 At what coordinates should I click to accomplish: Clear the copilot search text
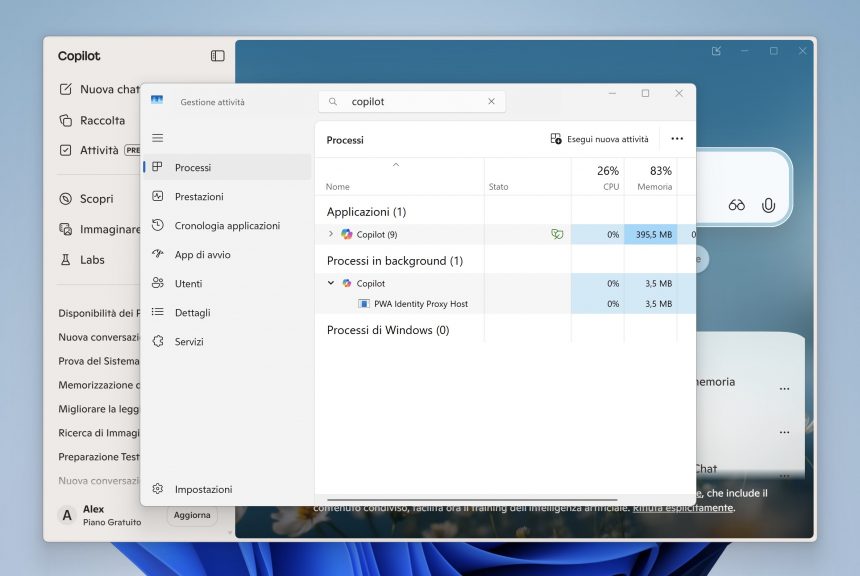click(491, 102)
